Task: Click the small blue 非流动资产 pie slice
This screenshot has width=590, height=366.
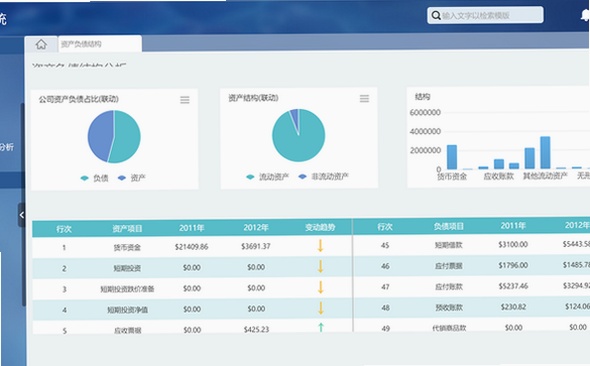Action: (x=295, y=117)
